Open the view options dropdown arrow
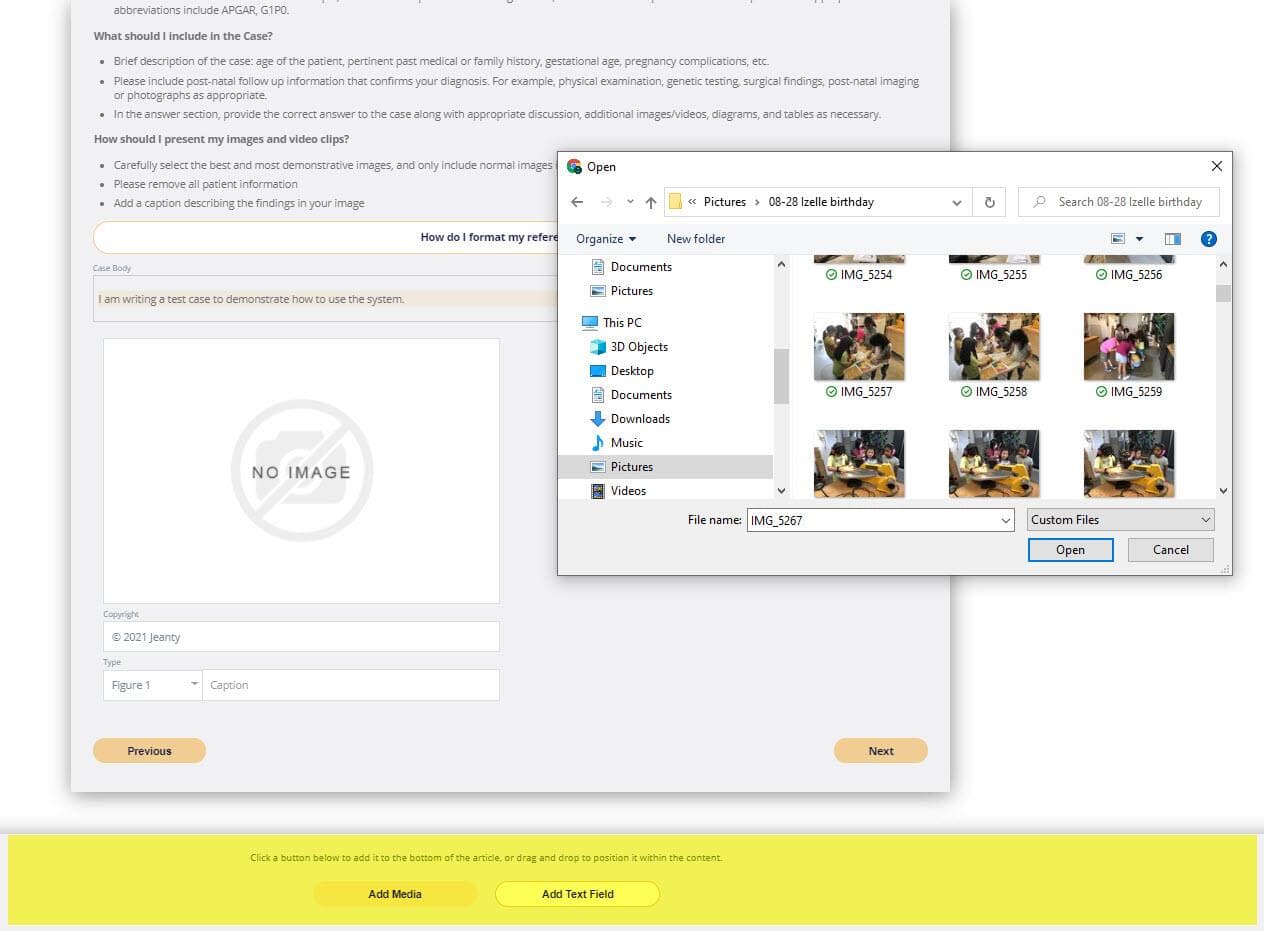Viewport: 1264px width, 931px height. [1139, 239]
